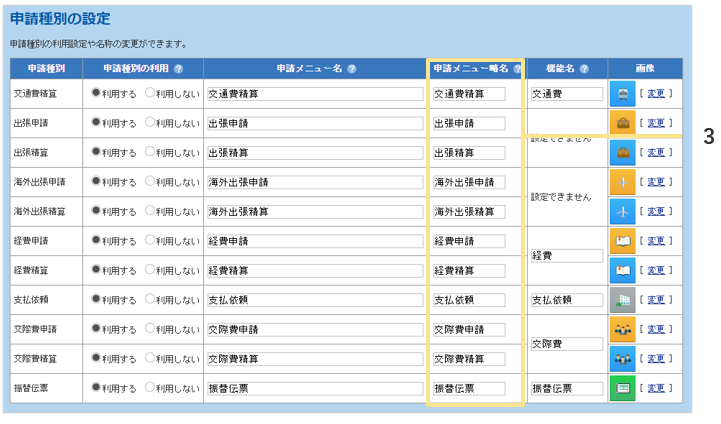Viewport: 721px width, 424px height.
Task: Open help icon next to 機能名 header
Action: [584, 69]
